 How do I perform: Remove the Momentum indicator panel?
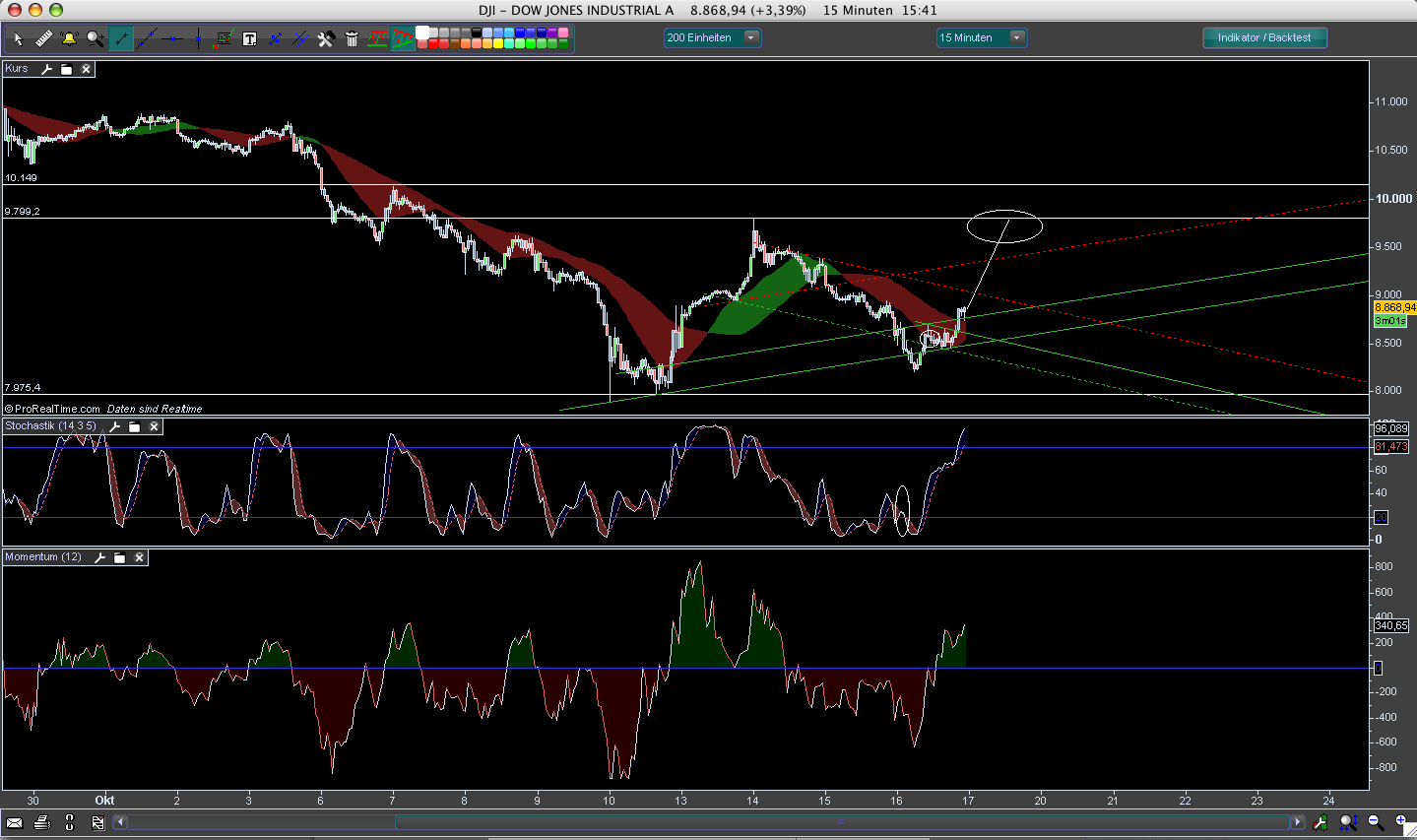[x=139, y=557]
